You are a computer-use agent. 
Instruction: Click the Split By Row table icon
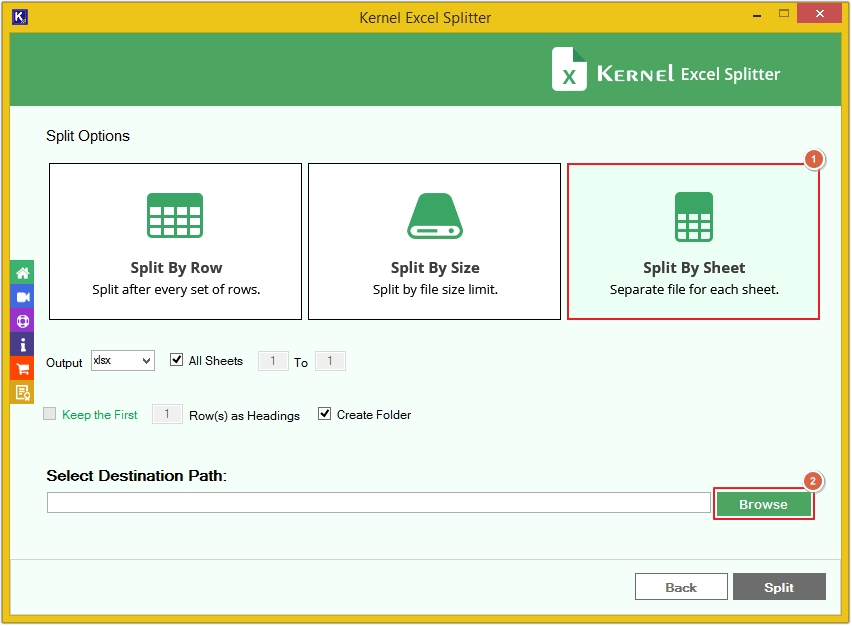click(x=175, y=216)
